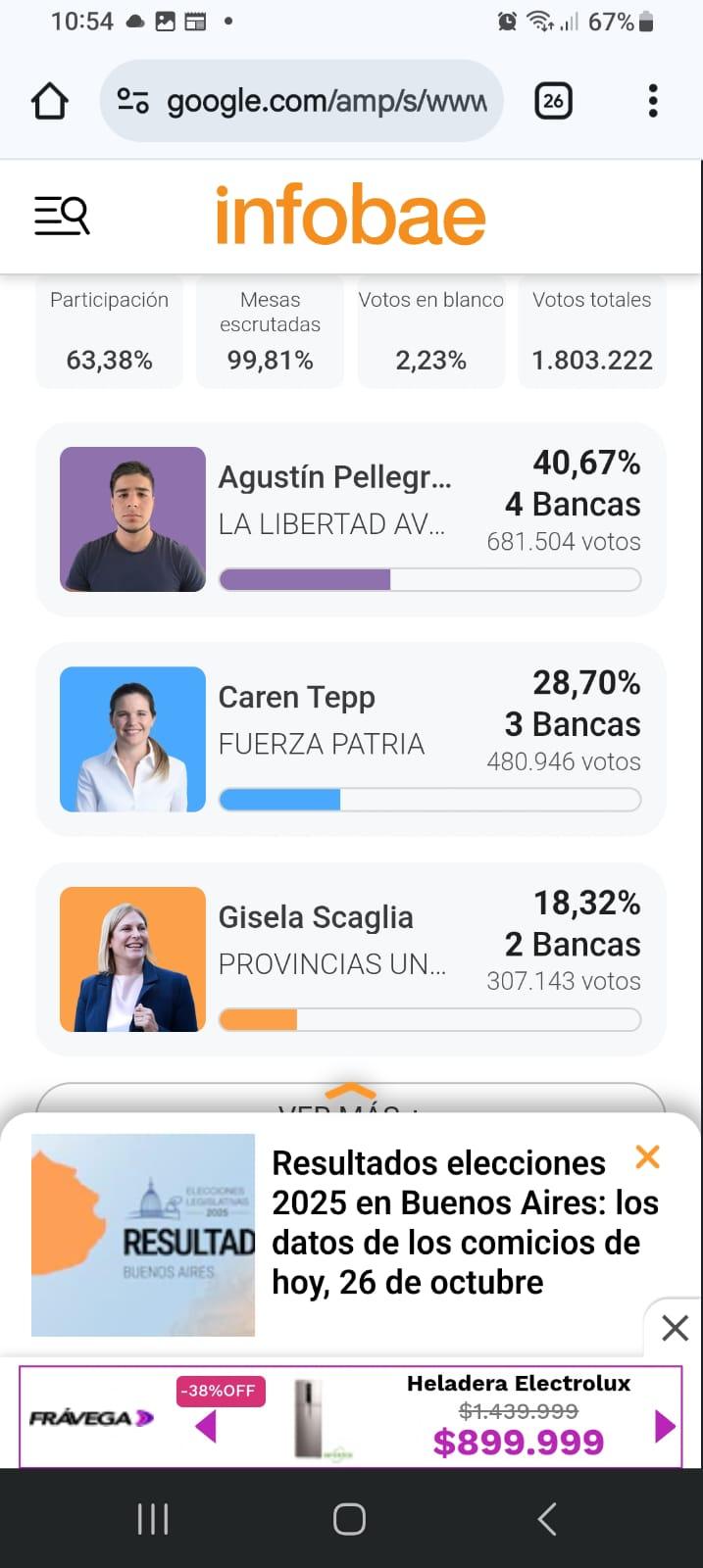Viewport: 703px width, 1568px height.
Task: Open the site info icon in address bar
Action: [x=133, y=101]
